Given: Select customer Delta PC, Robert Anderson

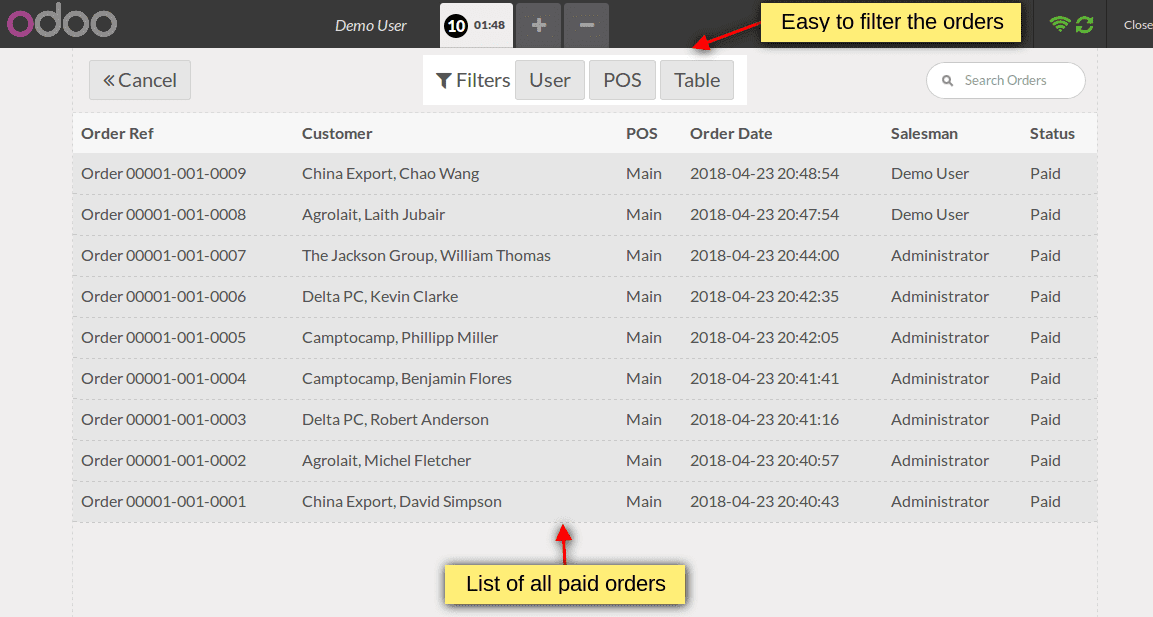Looking at the screenshot, I should [x=396, y=420].
